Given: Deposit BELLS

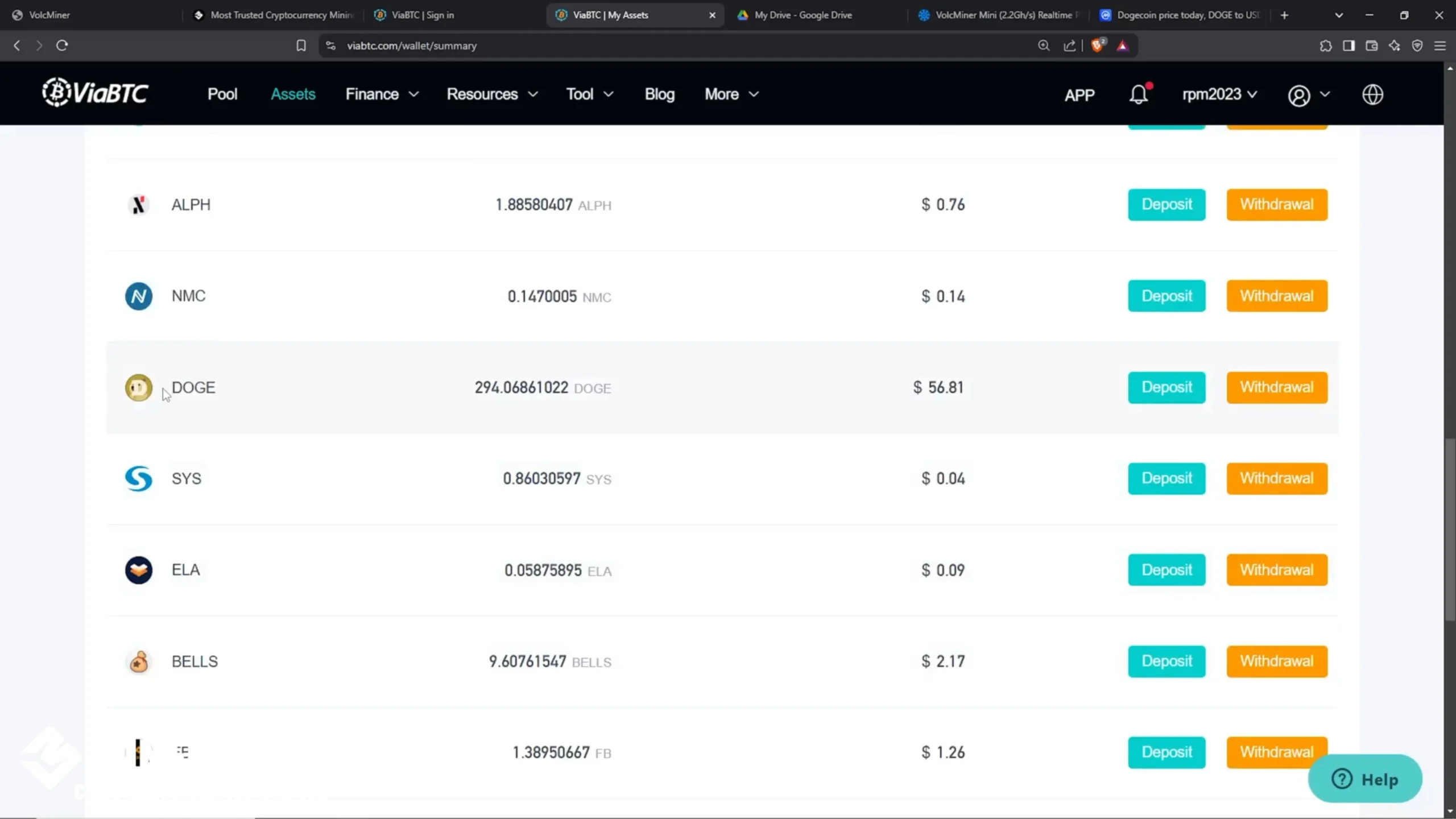Looking at the screenshot, I should (1167, 661).
